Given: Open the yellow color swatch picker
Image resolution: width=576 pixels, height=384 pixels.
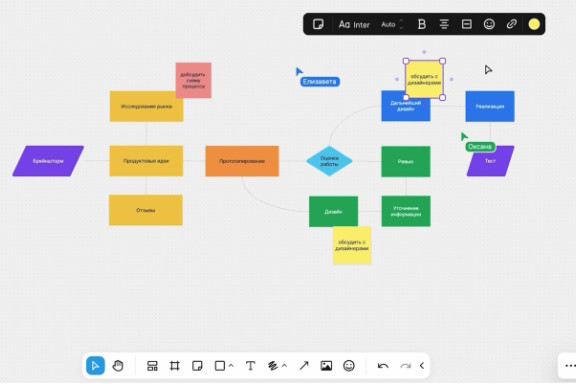Looking at the screenshot, I should pos(534,24).
